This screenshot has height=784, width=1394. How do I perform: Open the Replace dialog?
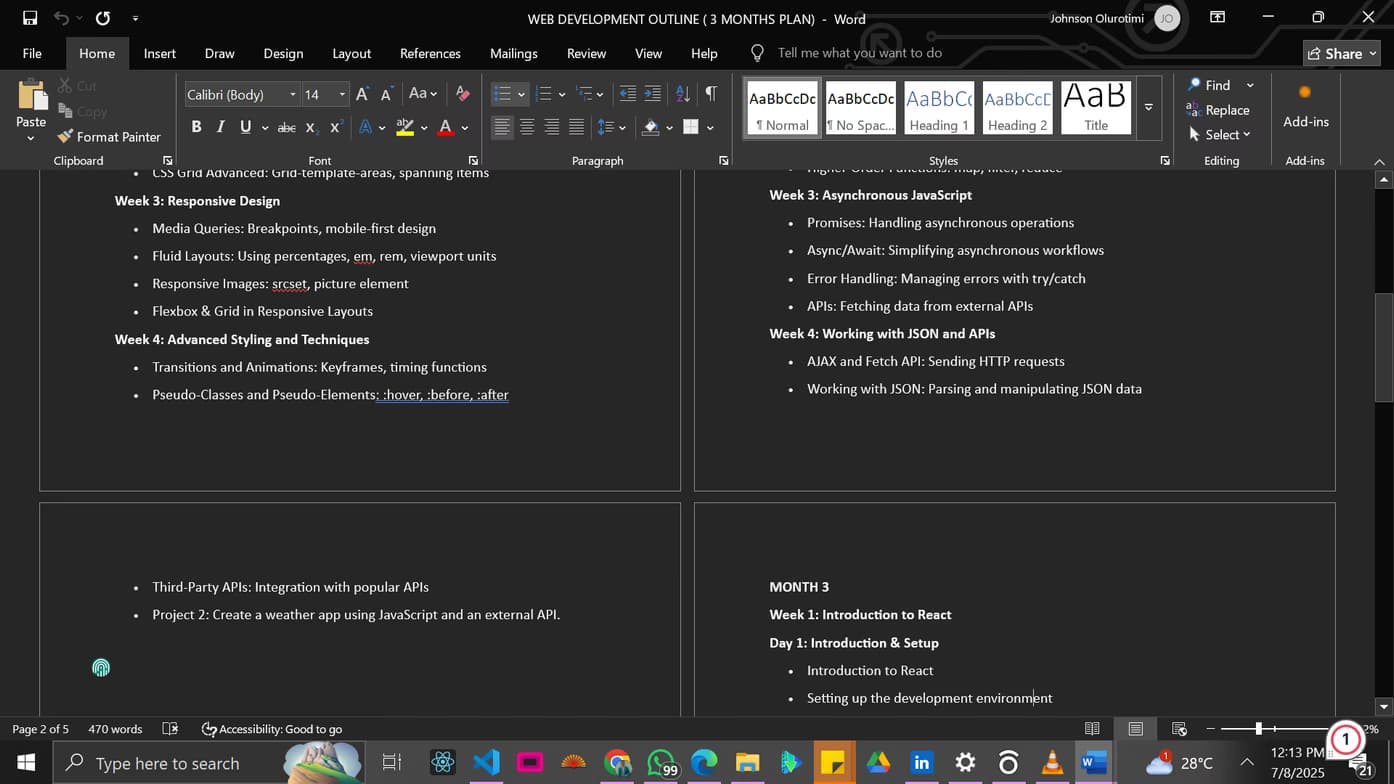click(x=1221, y=110)
